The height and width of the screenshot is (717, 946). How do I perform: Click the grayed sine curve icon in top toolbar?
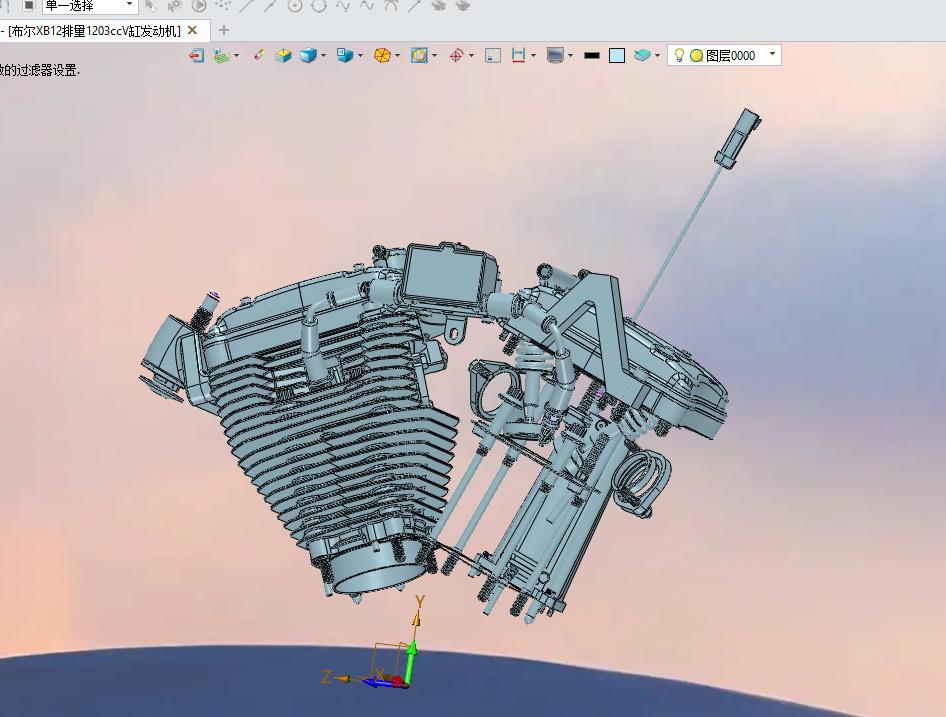pos(343,6)
